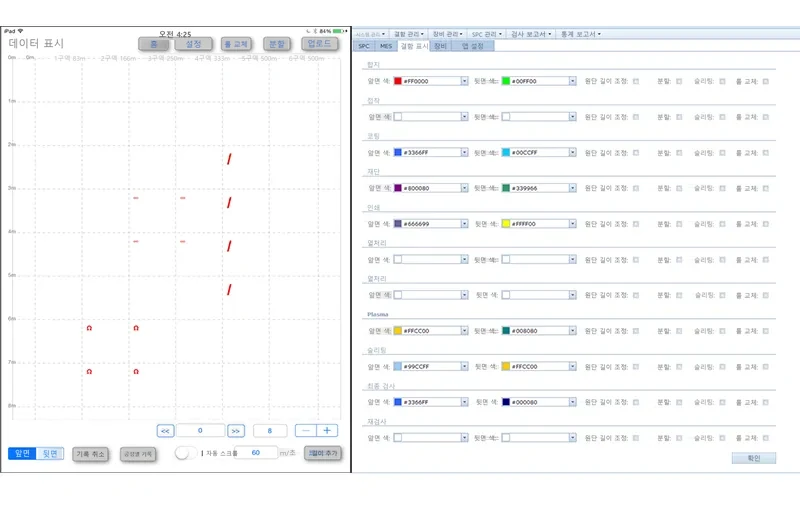Click the #FFCC00 swatch in Plasma row
Image resolution: width=800 pixels, height=510 pixels.
point(398,331)
